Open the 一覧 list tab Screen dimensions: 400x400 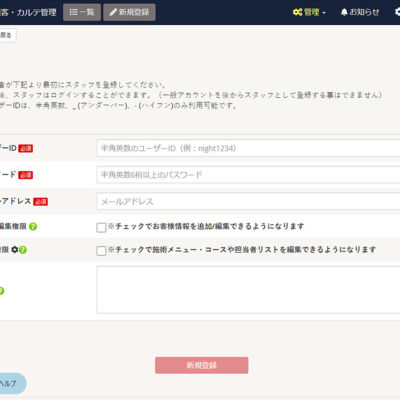[x=82, y=12]
